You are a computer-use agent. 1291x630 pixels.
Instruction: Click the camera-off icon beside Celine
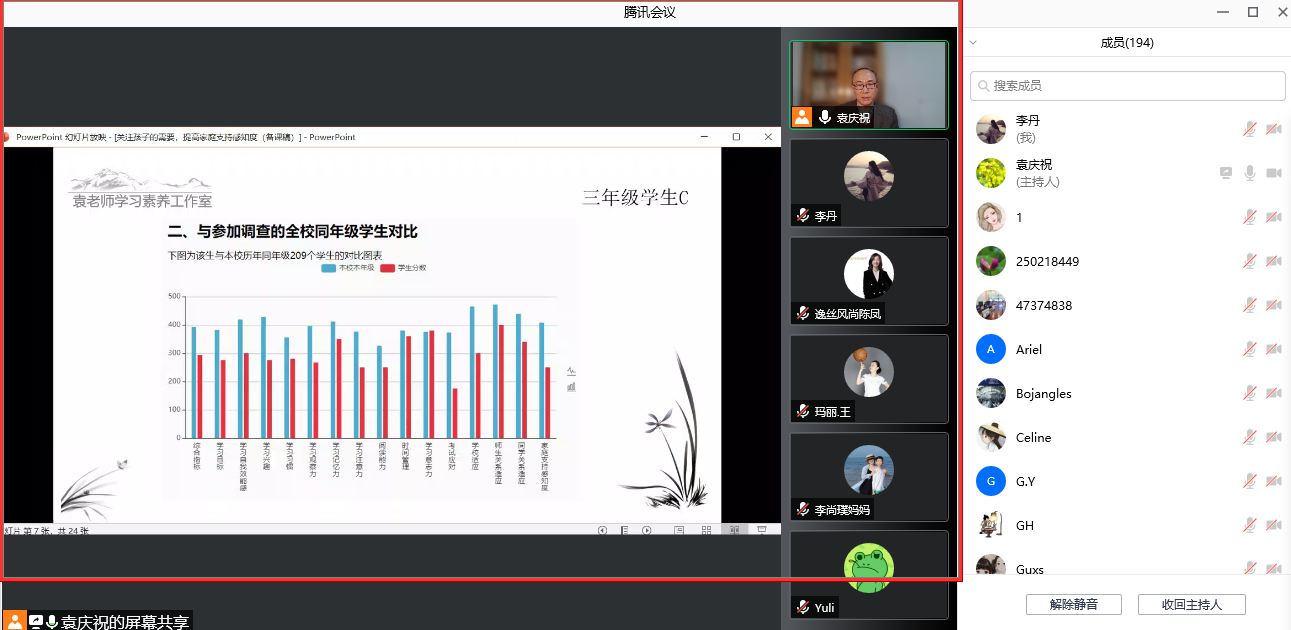coord(1273,437)
